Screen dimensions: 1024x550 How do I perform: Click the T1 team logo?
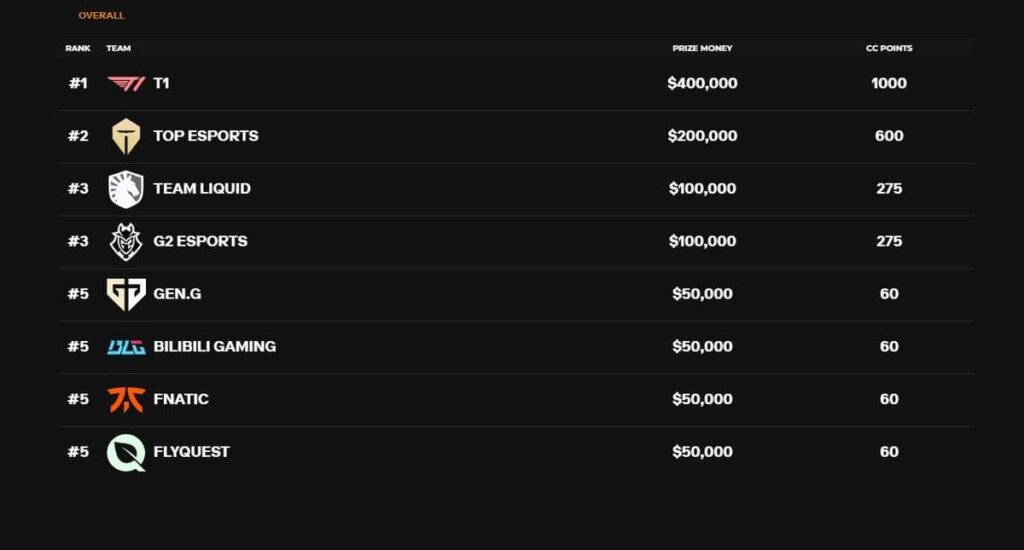coord(126,84)
